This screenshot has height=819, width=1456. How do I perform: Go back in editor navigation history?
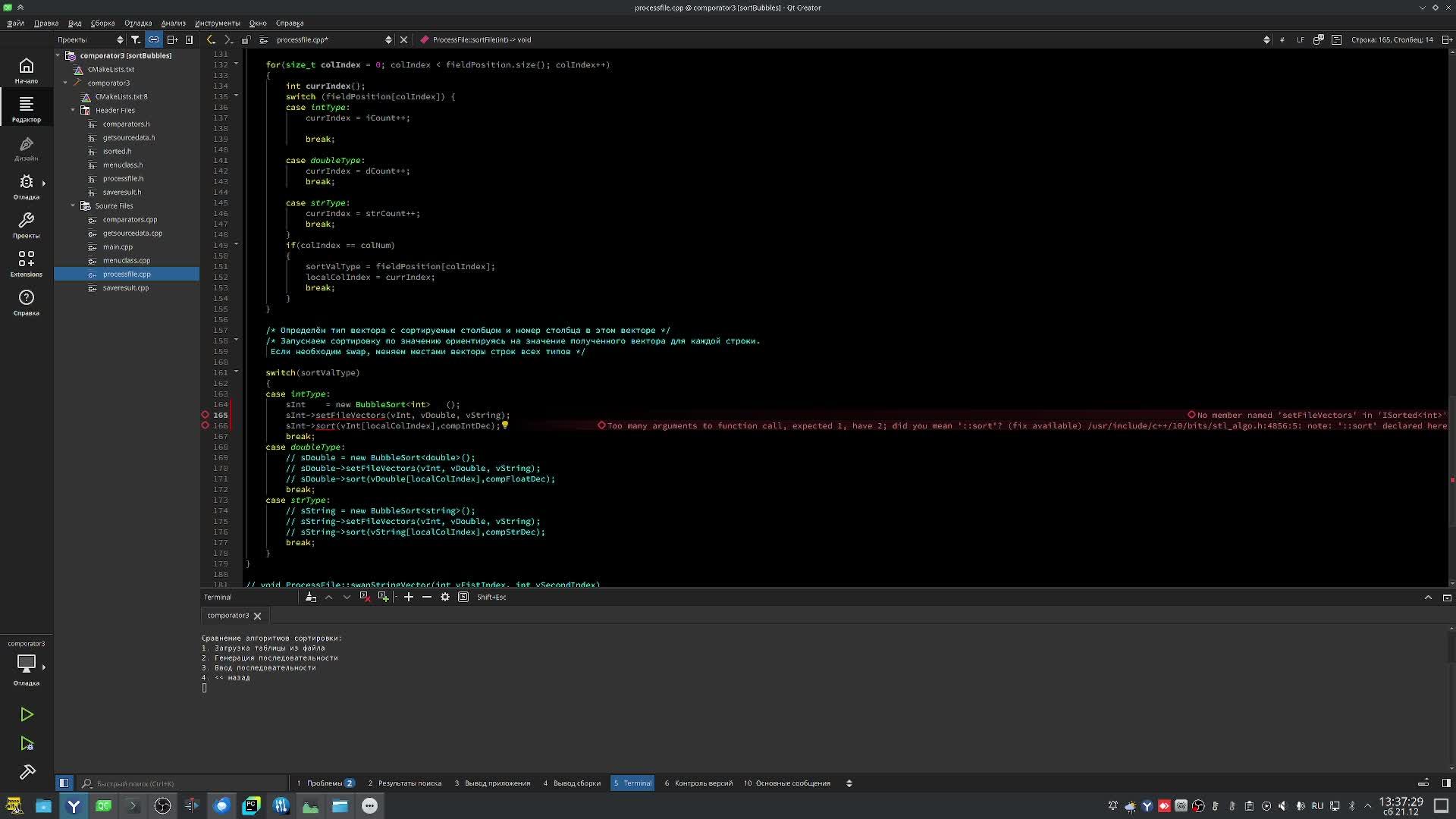pos(211,39)
